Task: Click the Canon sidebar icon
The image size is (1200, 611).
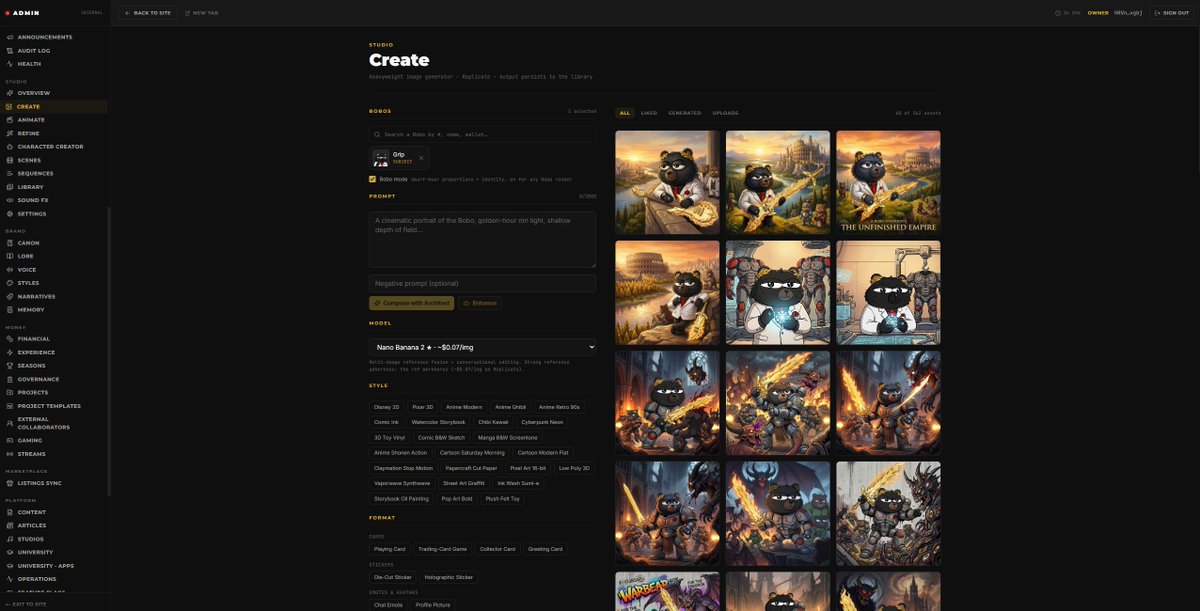Action: [9, 243]
